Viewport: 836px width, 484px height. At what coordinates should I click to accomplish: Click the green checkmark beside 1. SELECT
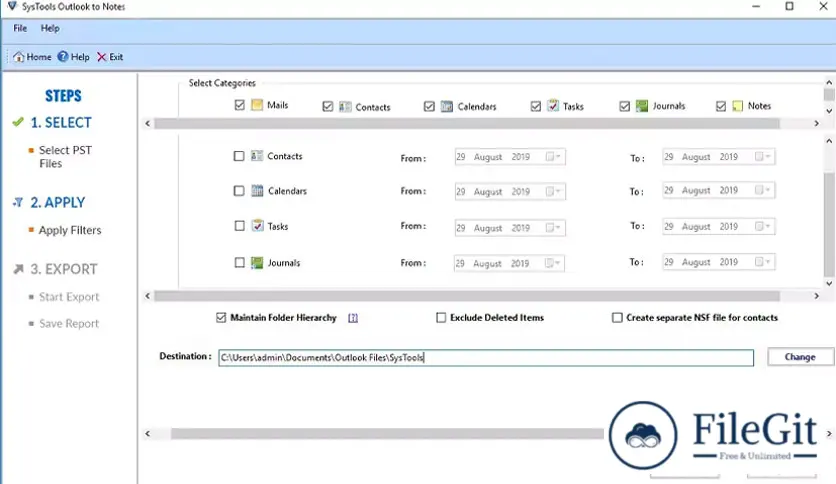18,122
